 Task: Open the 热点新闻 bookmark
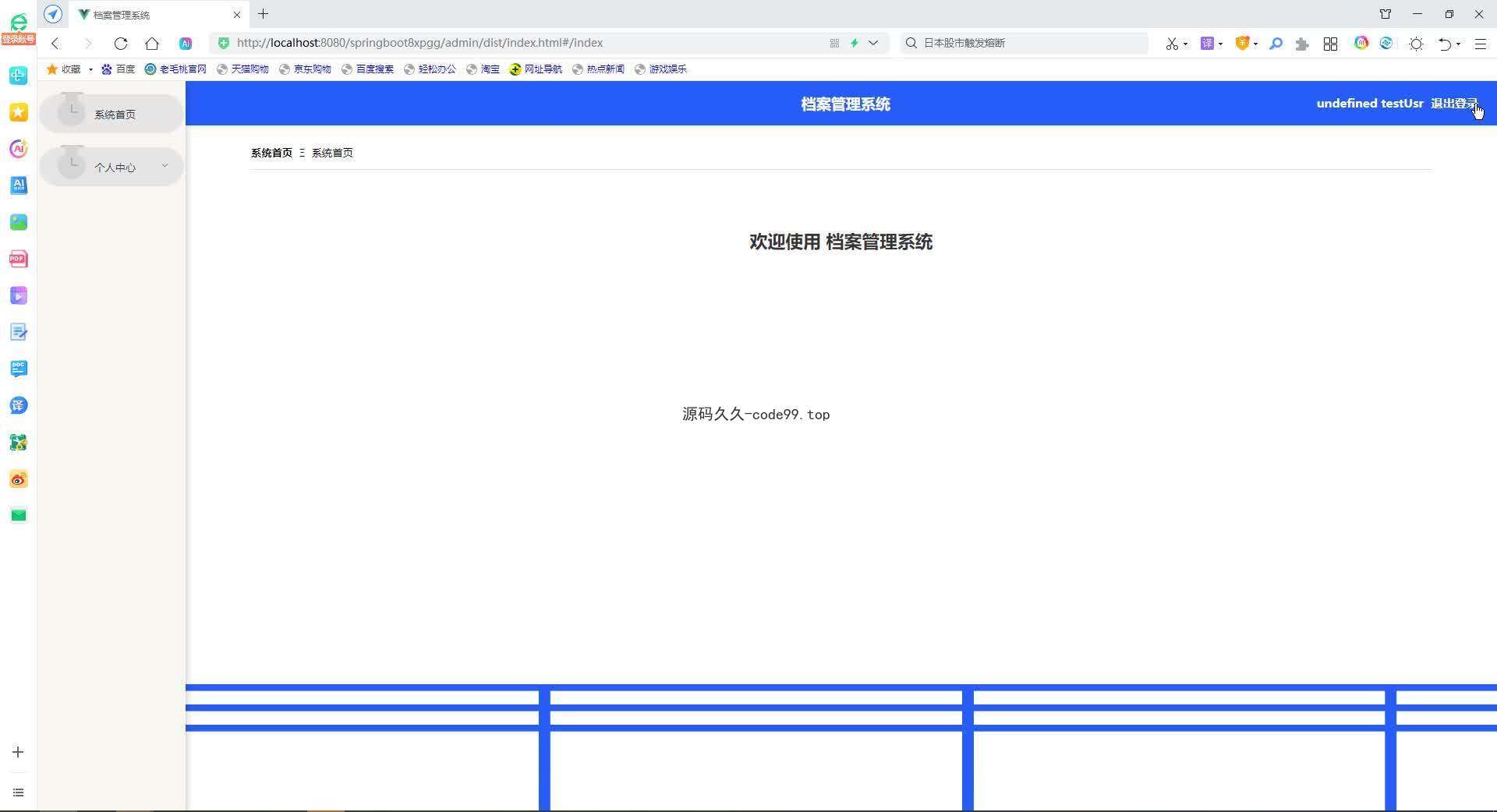click(x=598, y=69)
